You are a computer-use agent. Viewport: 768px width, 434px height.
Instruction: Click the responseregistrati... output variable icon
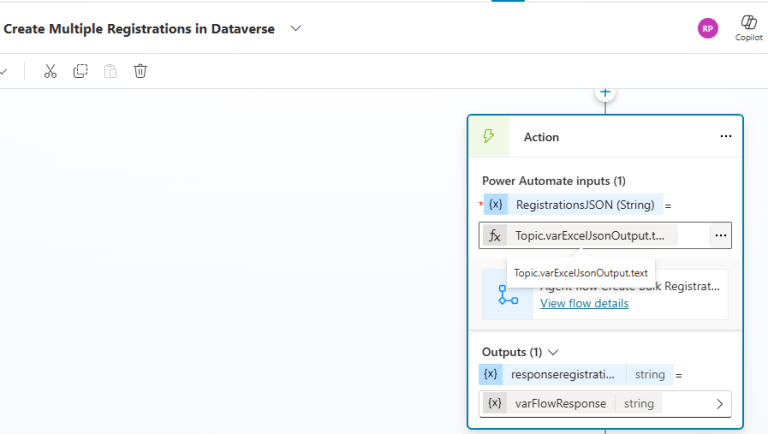491,375
